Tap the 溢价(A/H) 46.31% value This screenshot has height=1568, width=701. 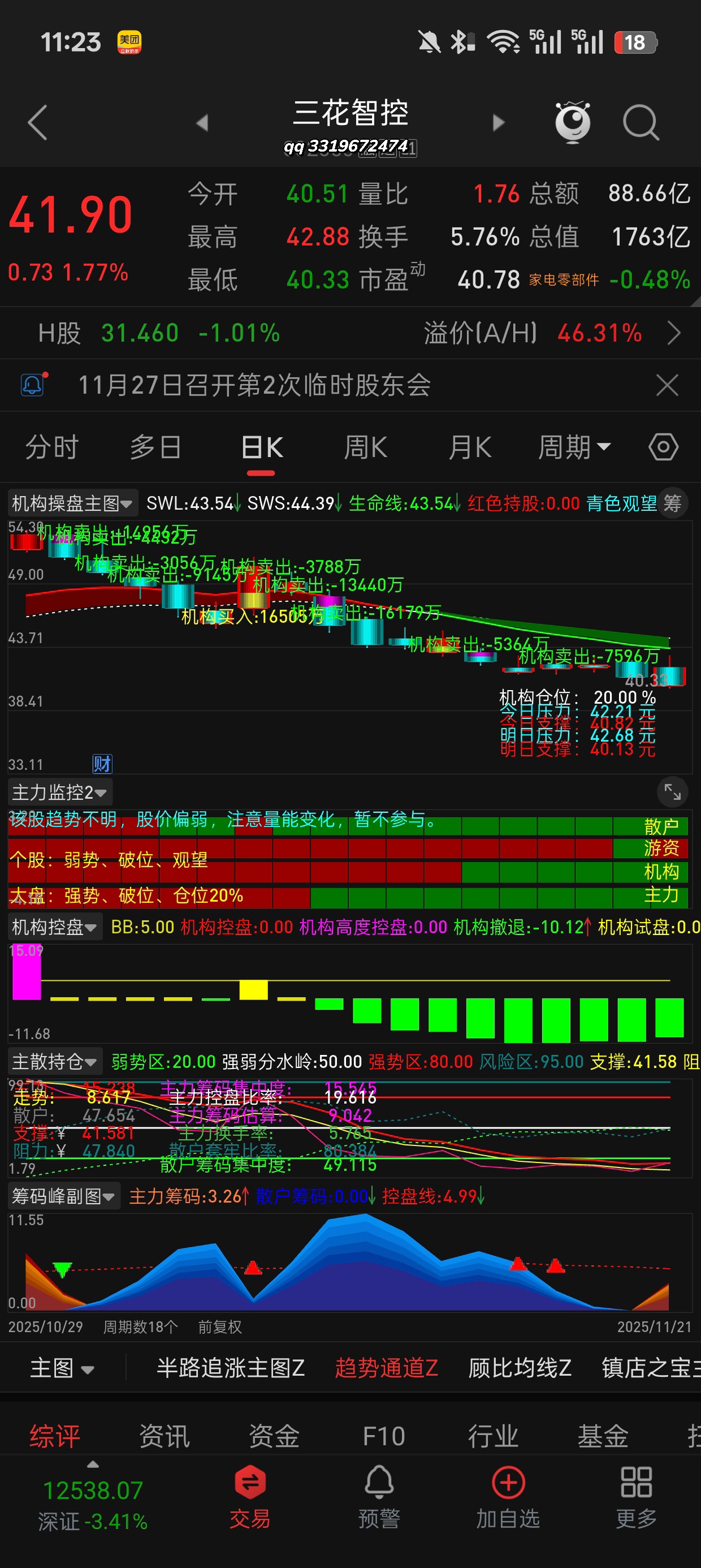point(599,333)
